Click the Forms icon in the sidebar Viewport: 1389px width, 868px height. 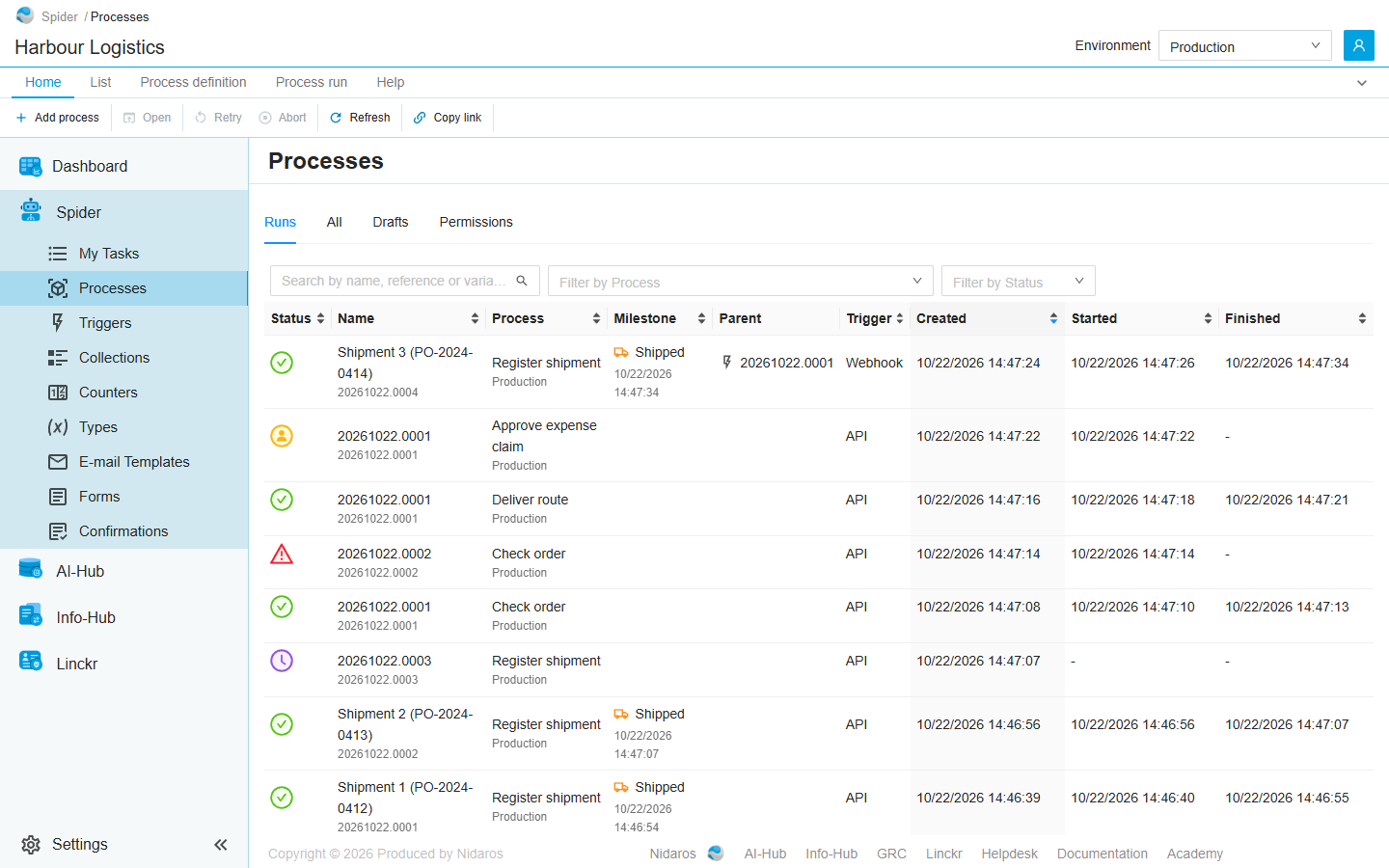tap(58, 497)
